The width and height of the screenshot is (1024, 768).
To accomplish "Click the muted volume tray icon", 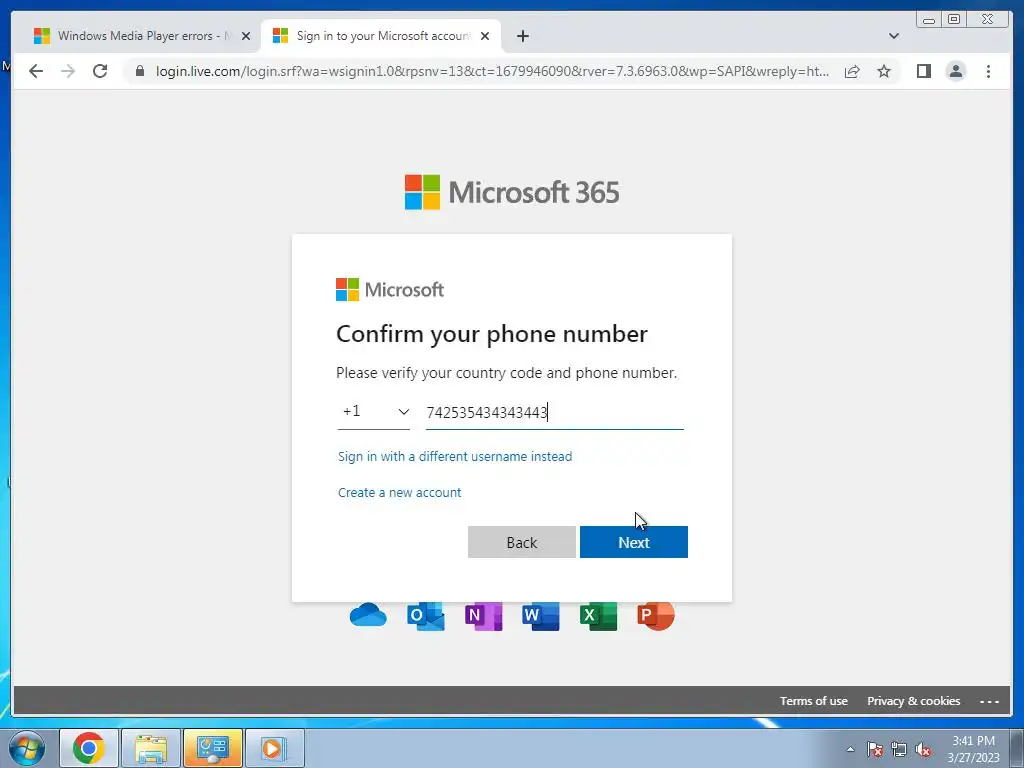I will pos(923,749).
